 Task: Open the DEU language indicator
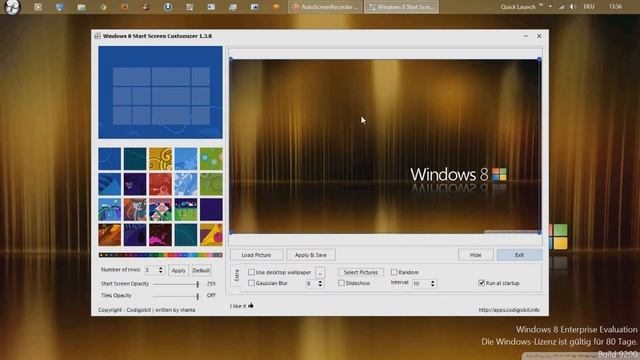pyautogui.click(x=589, y=7)
